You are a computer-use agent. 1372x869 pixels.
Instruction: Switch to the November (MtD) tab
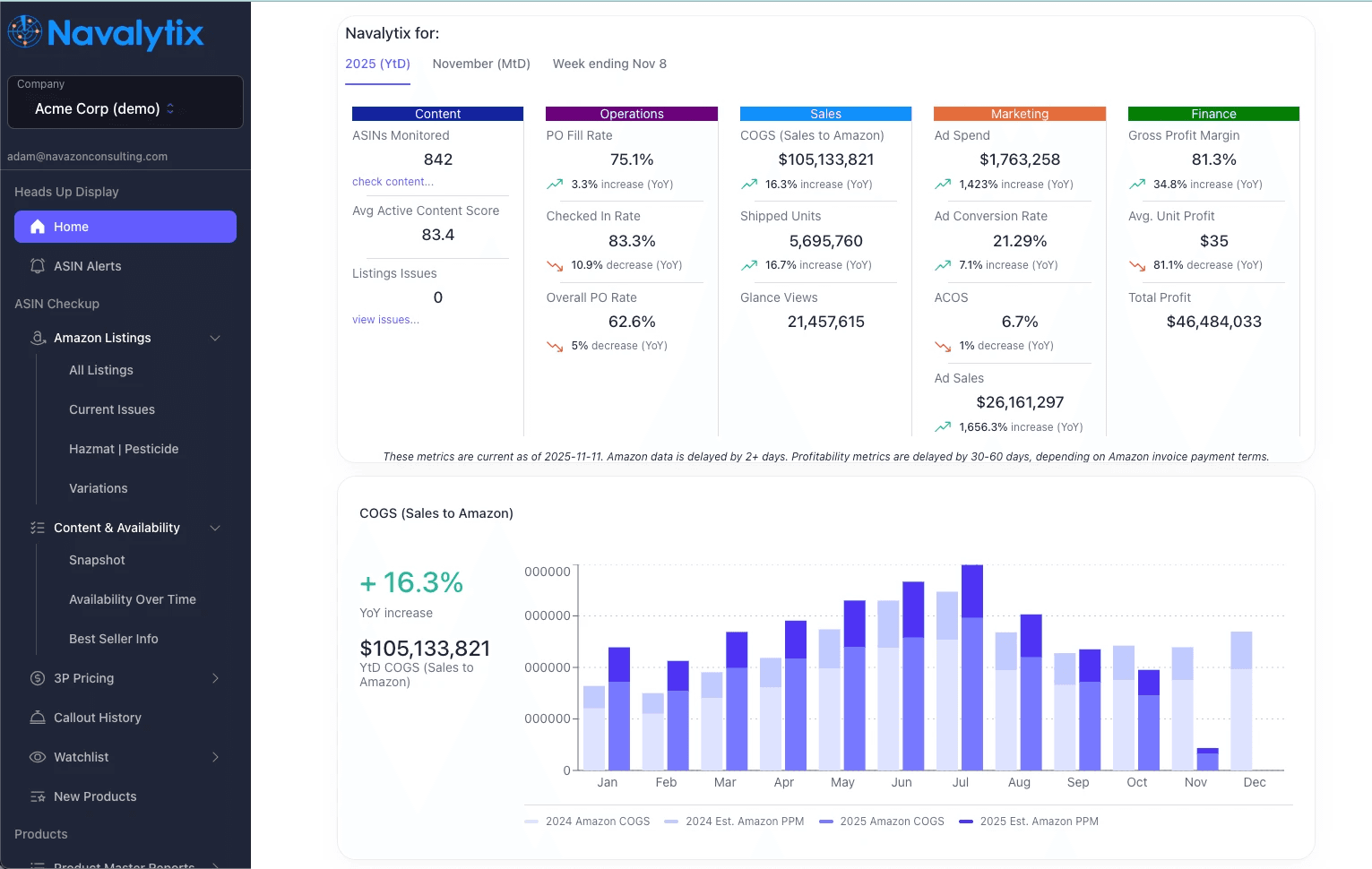[481, 64]
